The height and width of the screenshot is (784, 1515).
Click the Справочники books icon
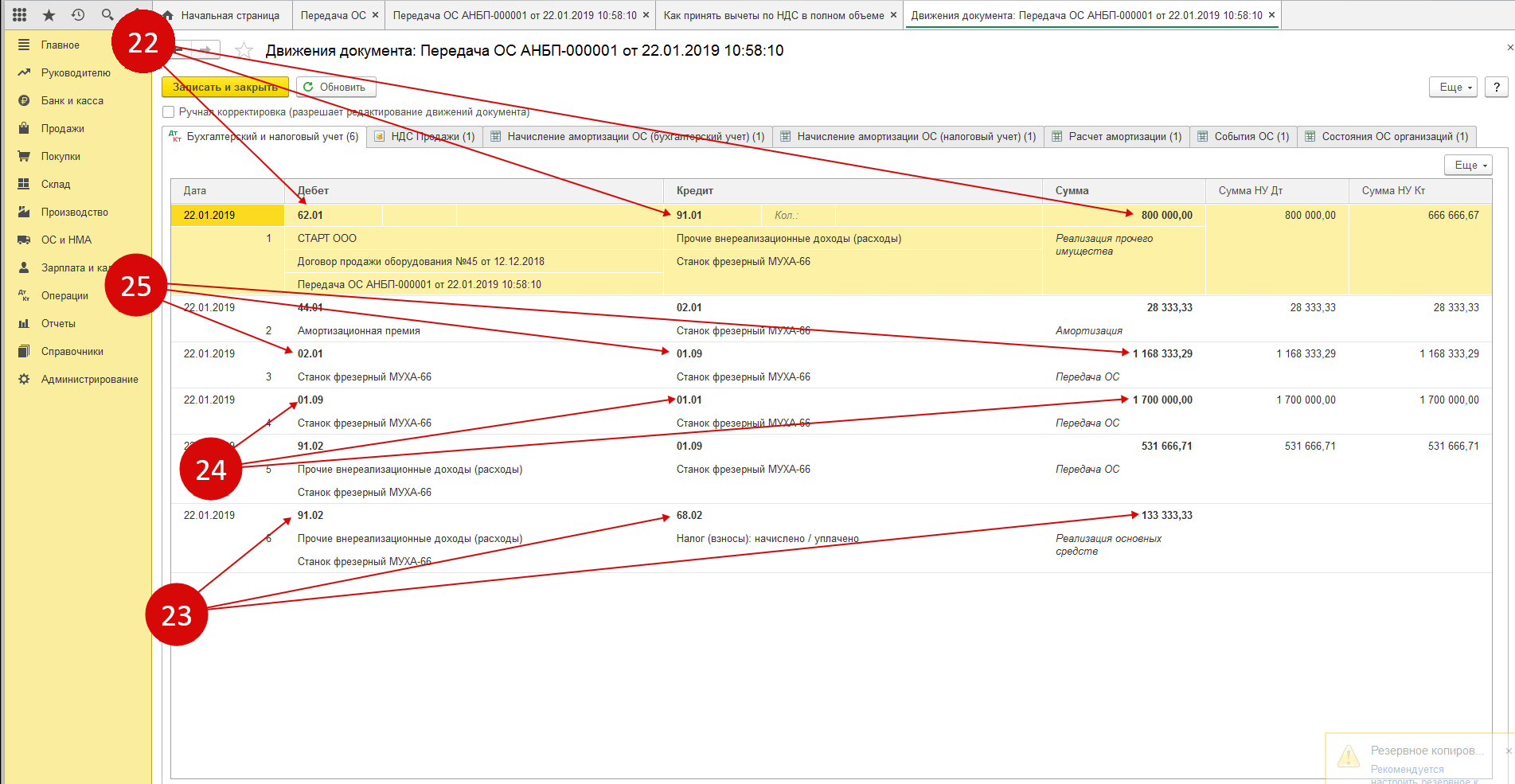pos(24,351)
